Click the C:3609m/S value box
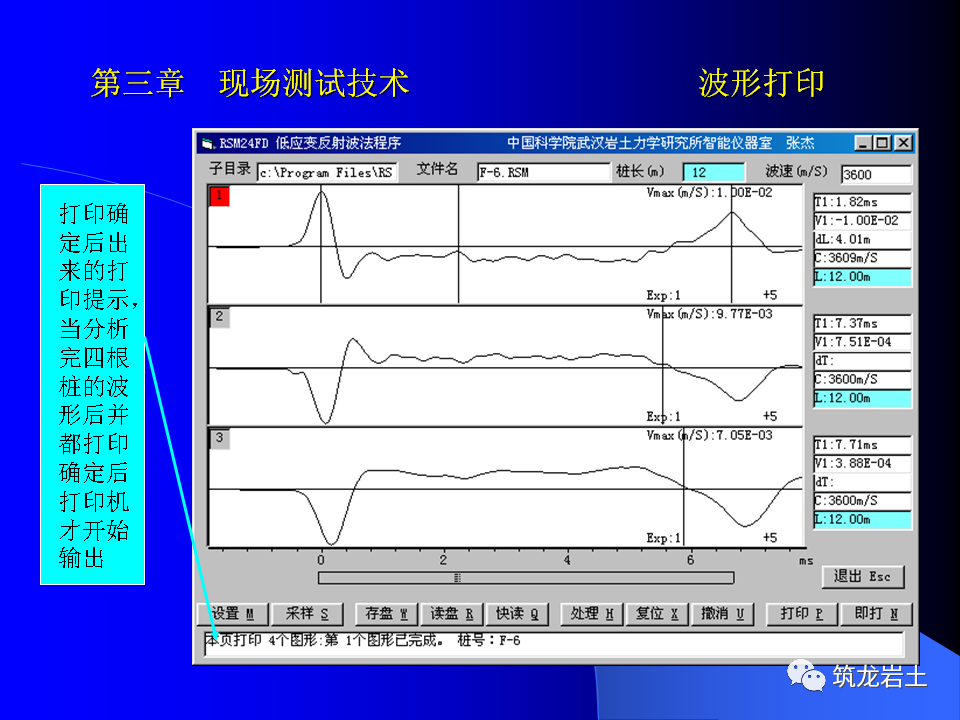 [x=862, y=258]
